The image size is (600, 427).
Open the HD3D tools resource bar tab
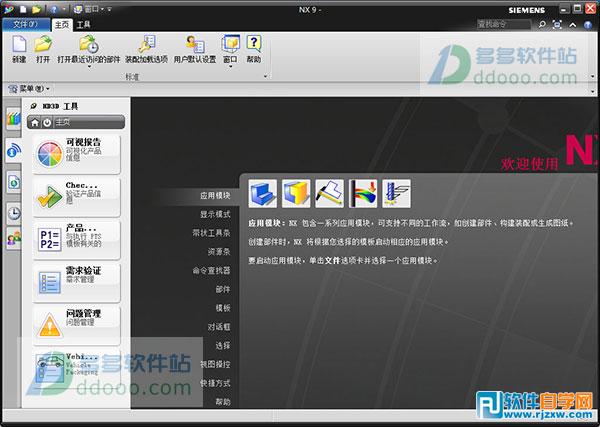pyautogui.click(x=13, y=150)
